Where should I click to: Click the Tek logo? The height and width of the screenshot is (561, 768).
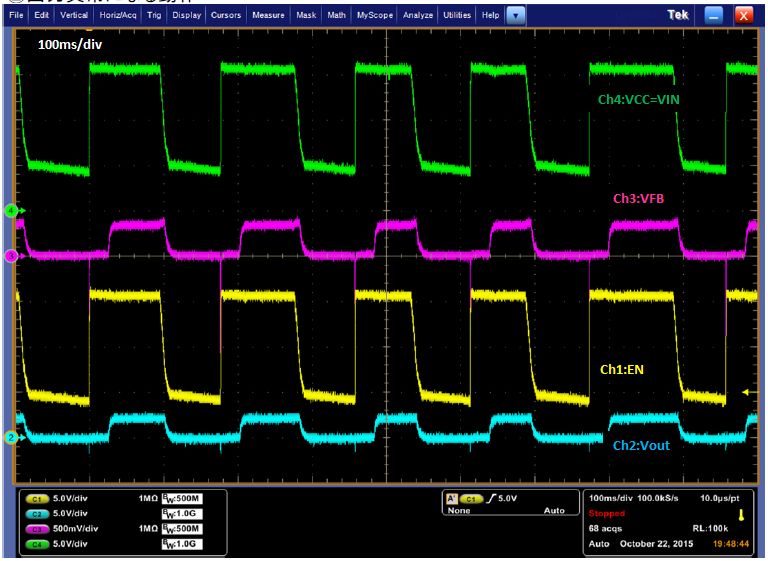[x=678, y=15]
